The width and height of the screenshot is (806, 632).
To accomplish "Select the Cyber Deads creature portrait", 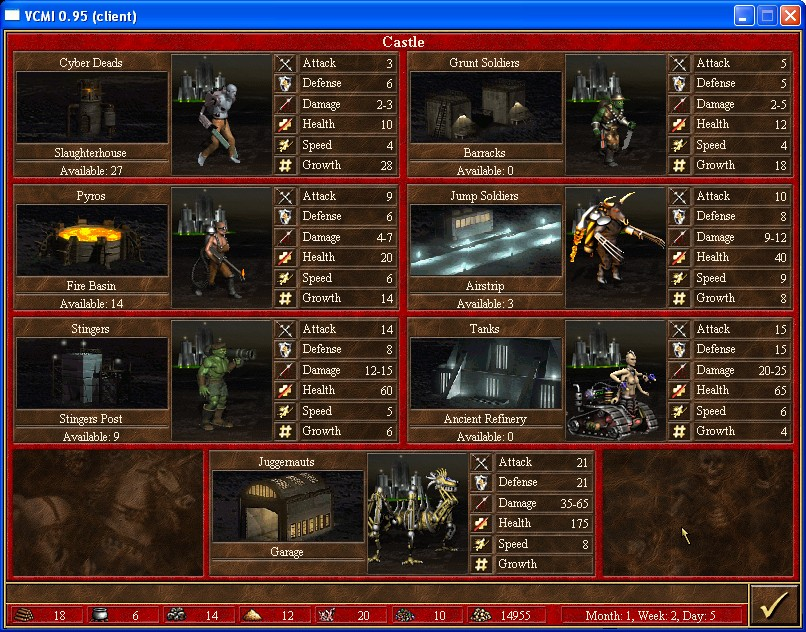I will (222, 114).
